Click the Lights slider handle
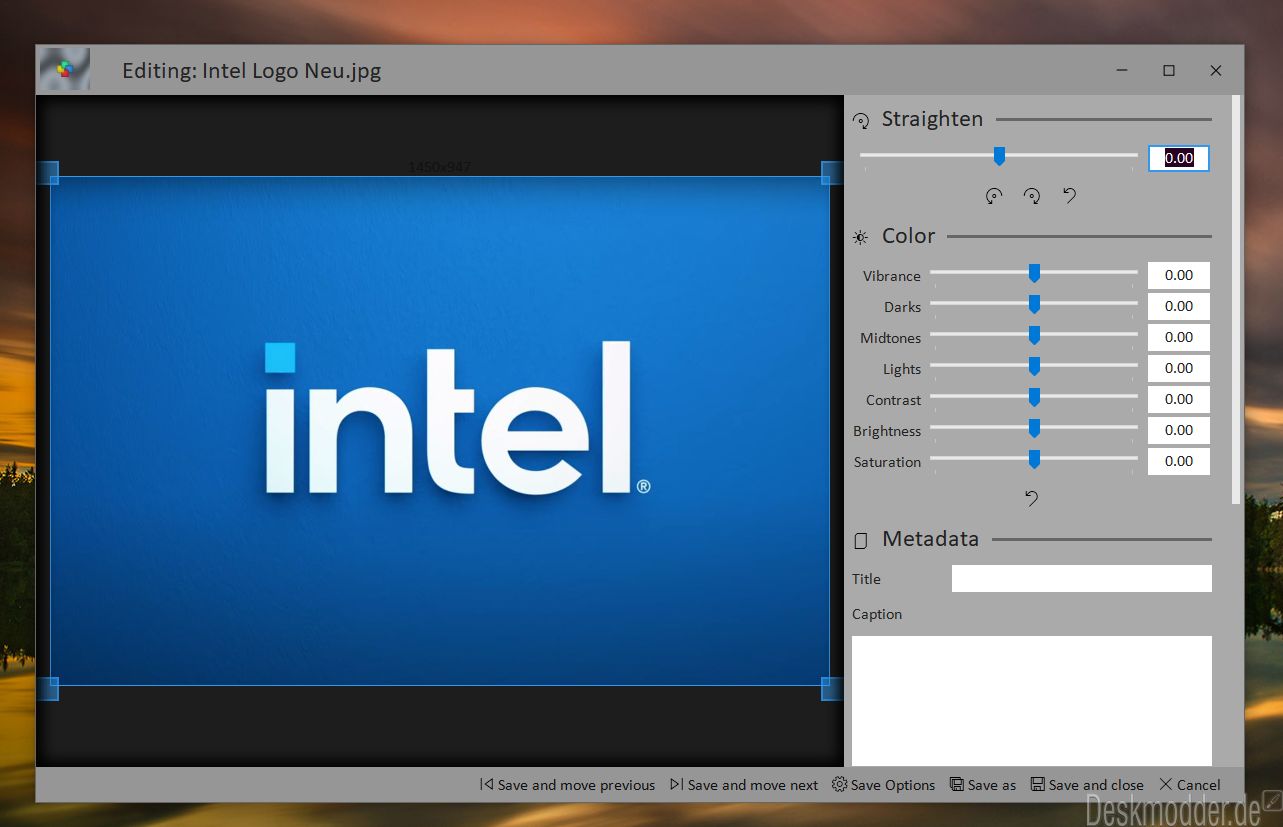Viewport: 1283px width, 827px height. click(x=1034, y=366)
